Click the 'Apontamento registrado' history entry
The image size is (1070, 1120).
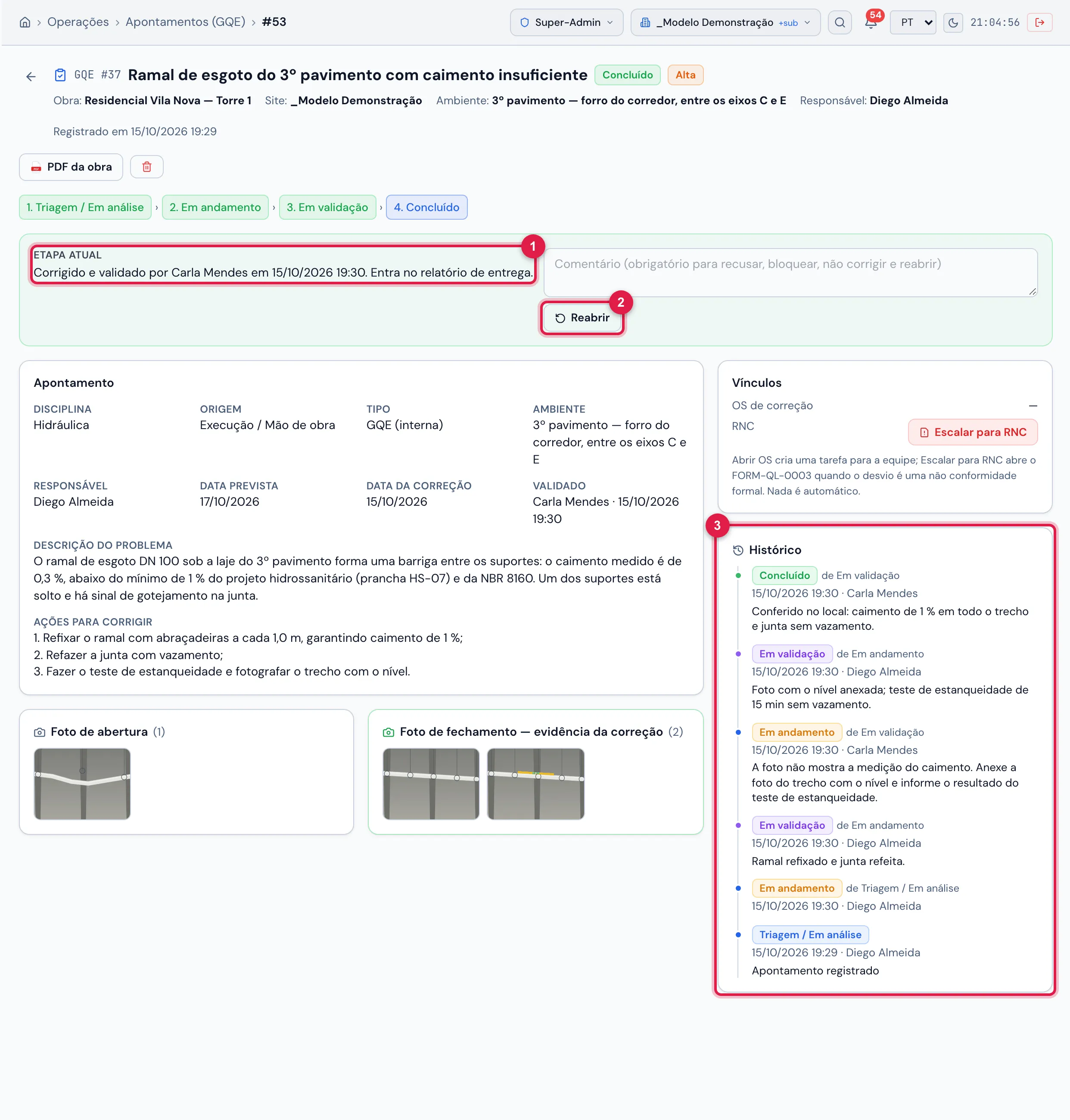(x=815, y=971)
